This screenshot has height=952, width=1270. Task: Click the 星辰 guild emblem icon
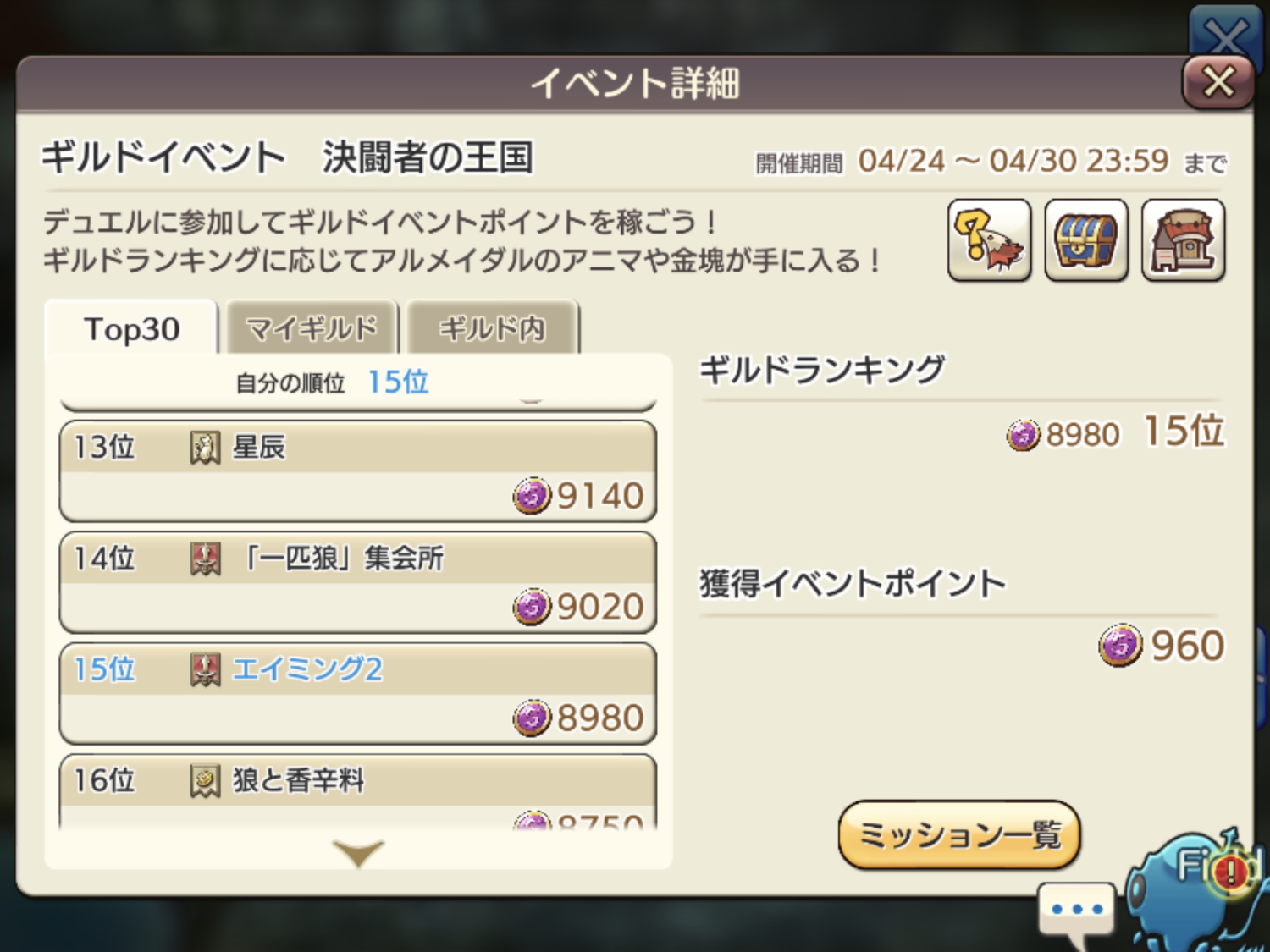click(x=205, y=448)
